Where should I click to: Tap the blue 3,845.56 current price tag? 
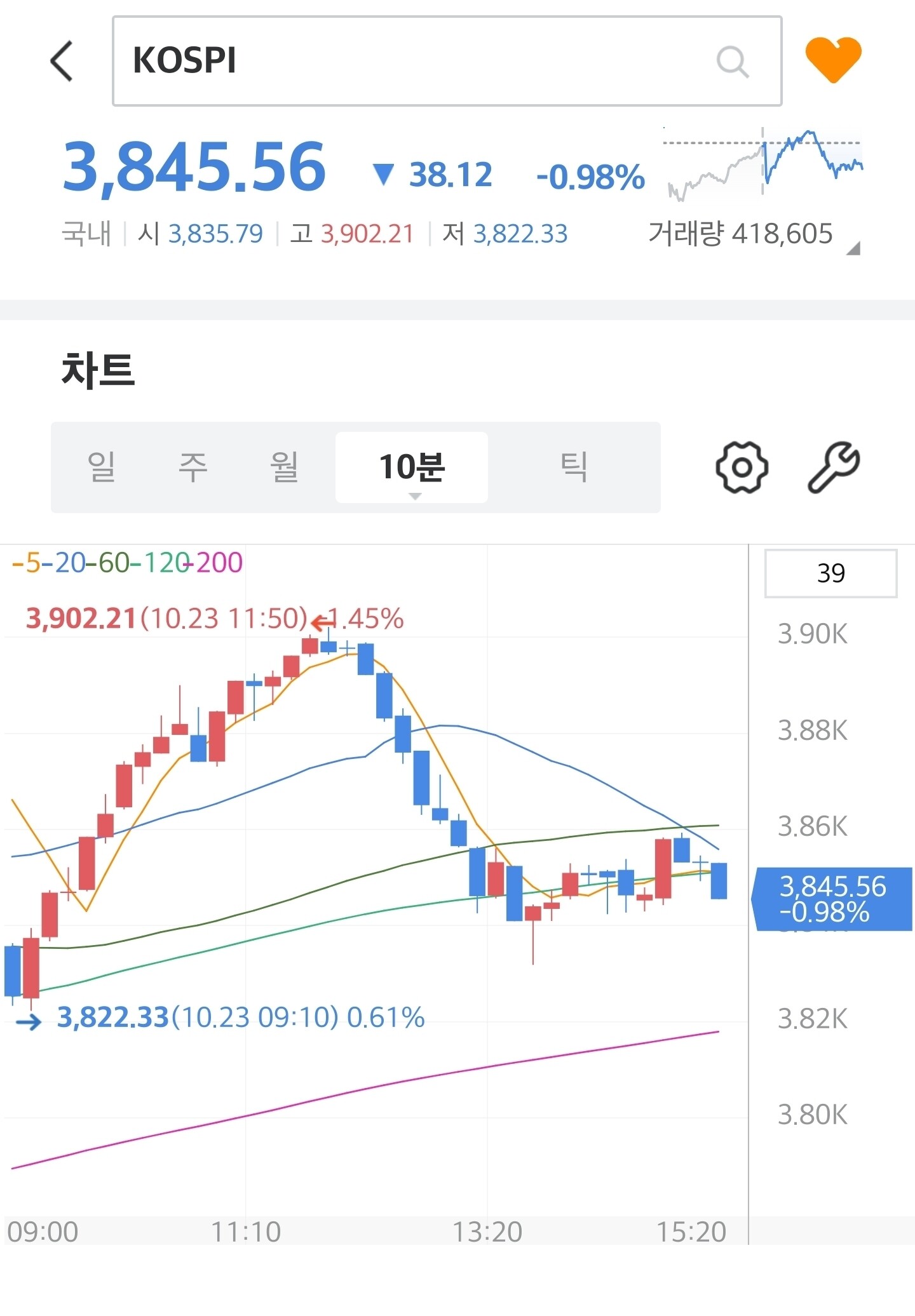tap(832, 899)
